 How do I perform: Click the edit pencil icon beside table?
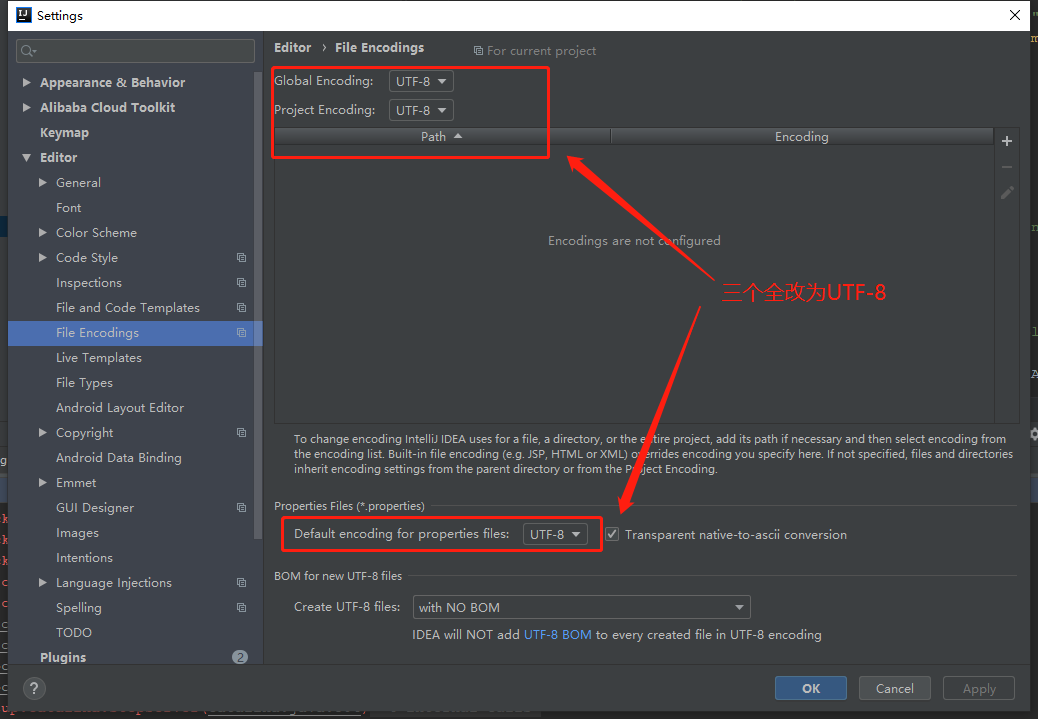click(x=1007, y=193)
